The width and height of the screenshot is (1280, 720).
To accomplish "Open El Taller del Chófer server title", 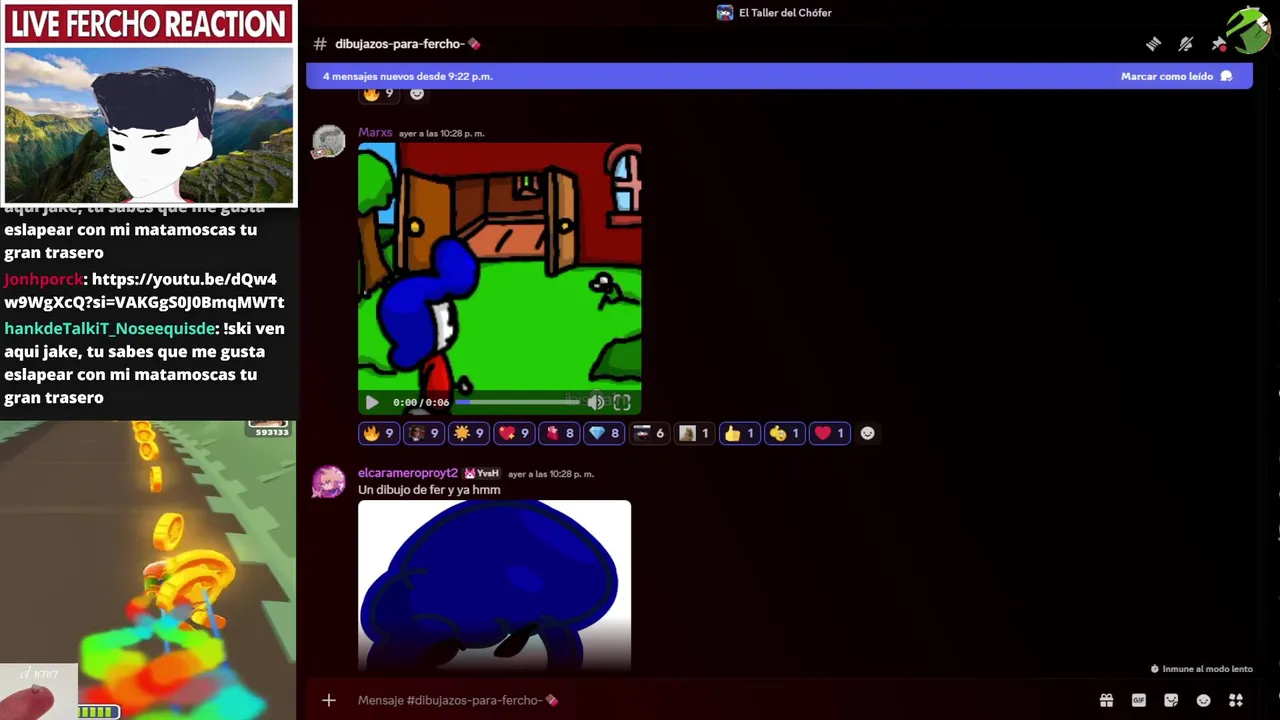I will (785, 13).
